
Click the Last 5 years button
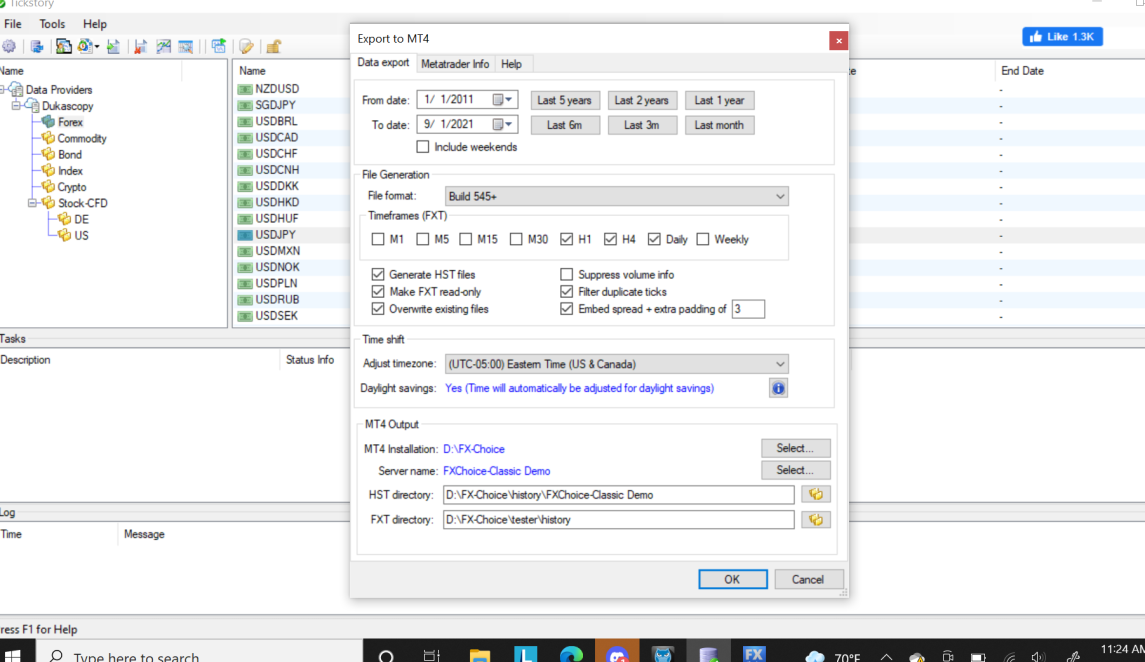[564, 100]
